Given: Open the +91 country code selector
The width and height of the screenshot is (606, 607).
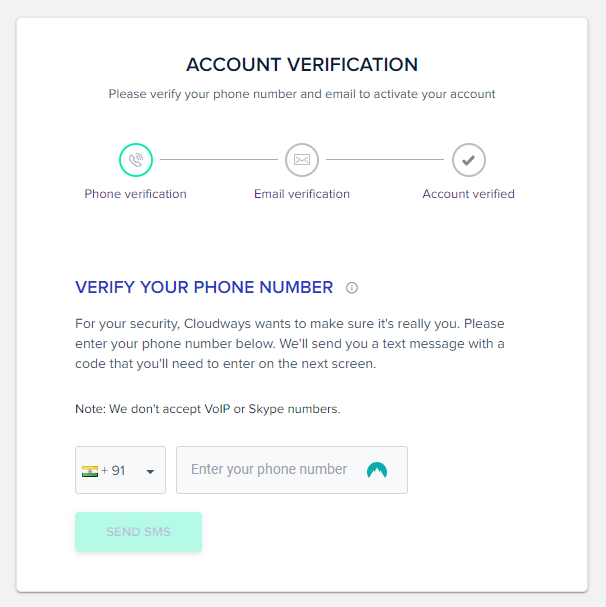Looking at the screenshot, I should pos(120,470).
